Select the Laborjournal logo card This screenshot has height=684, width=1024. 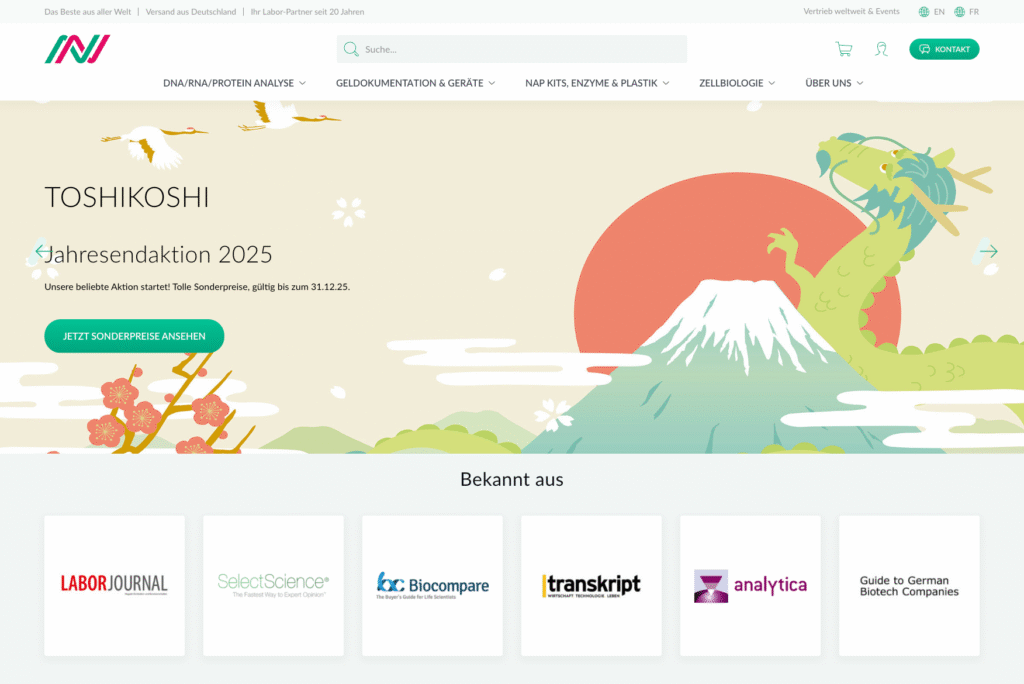click(114, 585)
